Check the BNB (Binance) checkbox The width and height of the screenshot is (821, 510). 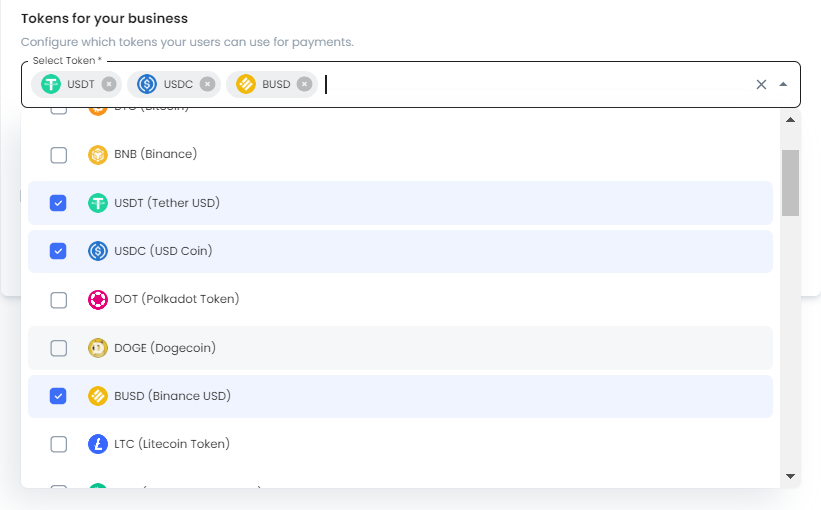pyautogui.click(x=59, y=155)
